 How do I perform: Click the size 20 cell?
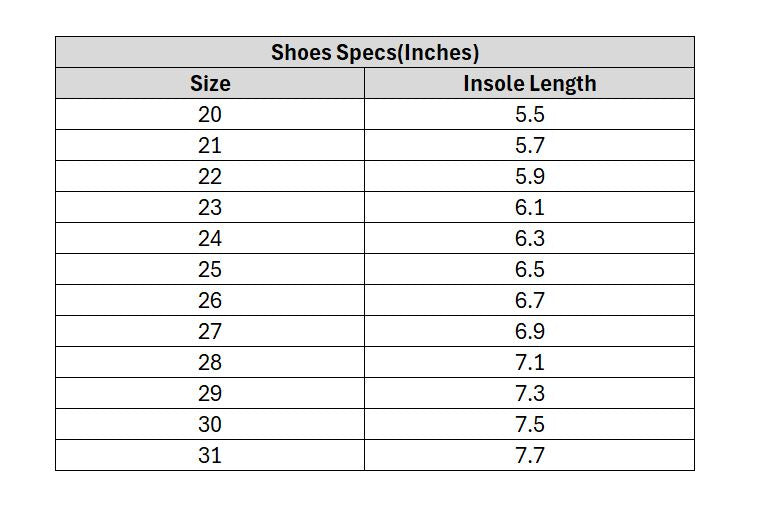210,114
